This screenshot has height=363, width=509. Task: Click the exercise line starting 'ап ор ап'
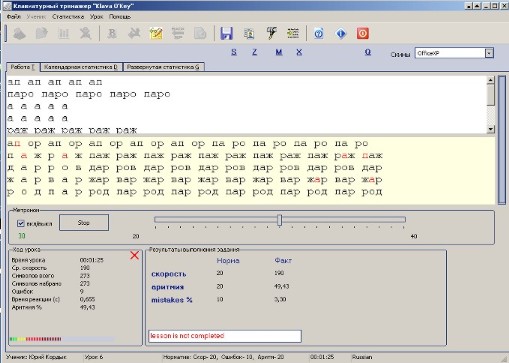coord(188,144)
